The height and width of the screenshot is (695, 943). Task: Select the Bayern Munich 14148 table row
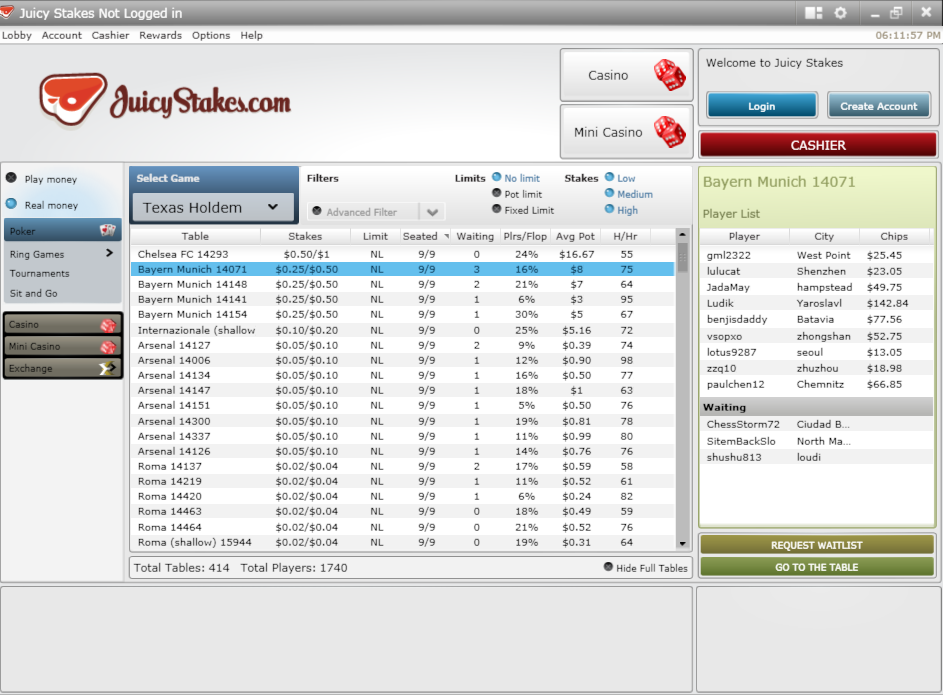pyautogui.click(x=402, y=284)
